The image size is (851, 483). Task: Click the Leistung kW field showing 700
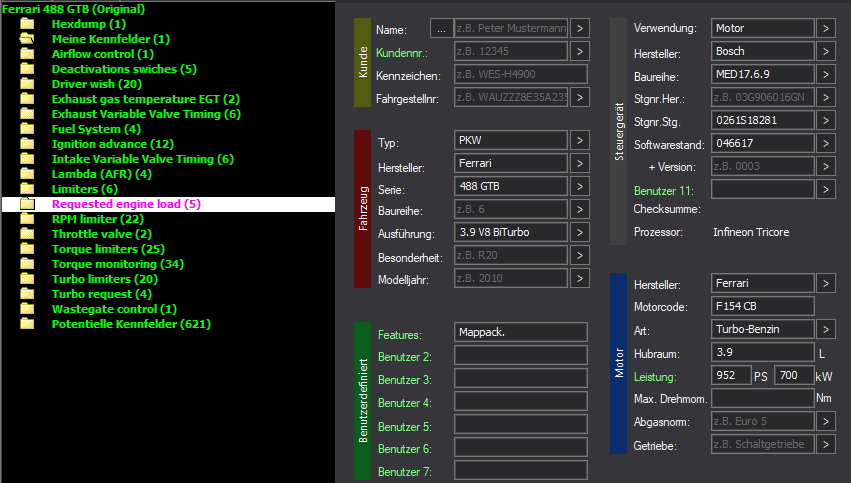click(x=795, y=375)
